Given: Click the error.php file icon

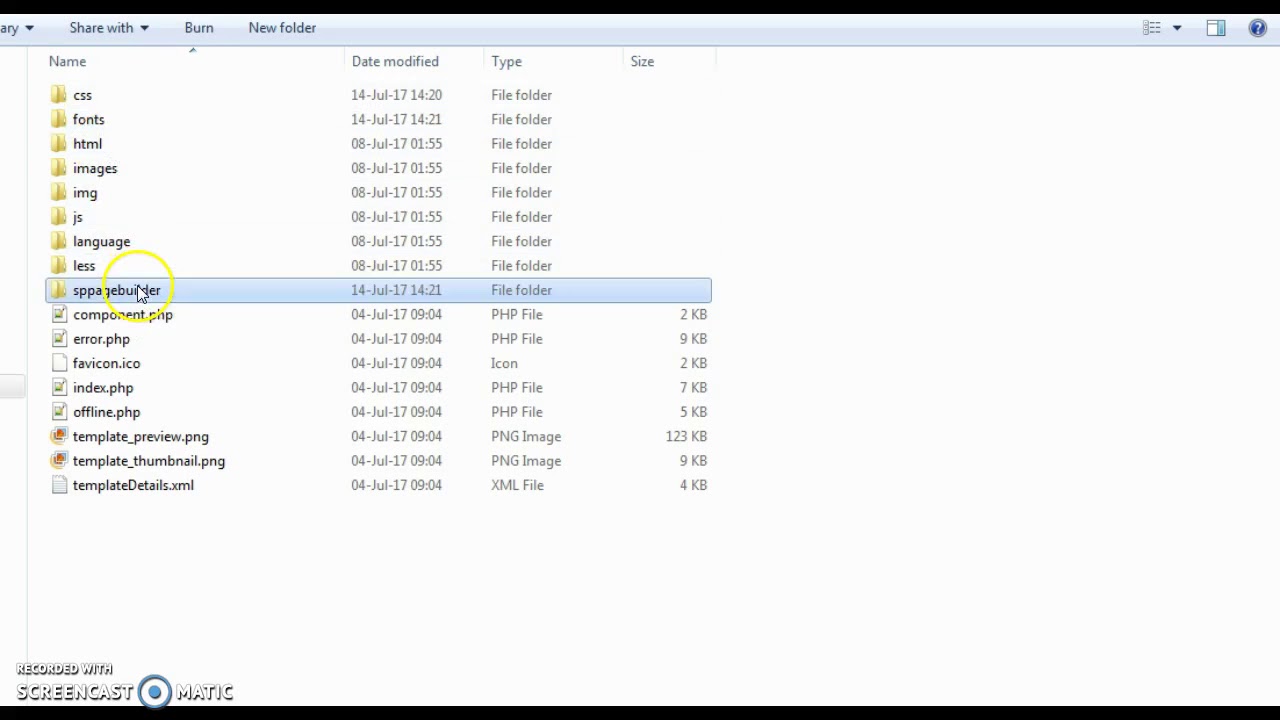Looking at the screenshot, I should (x=59, y=339).
